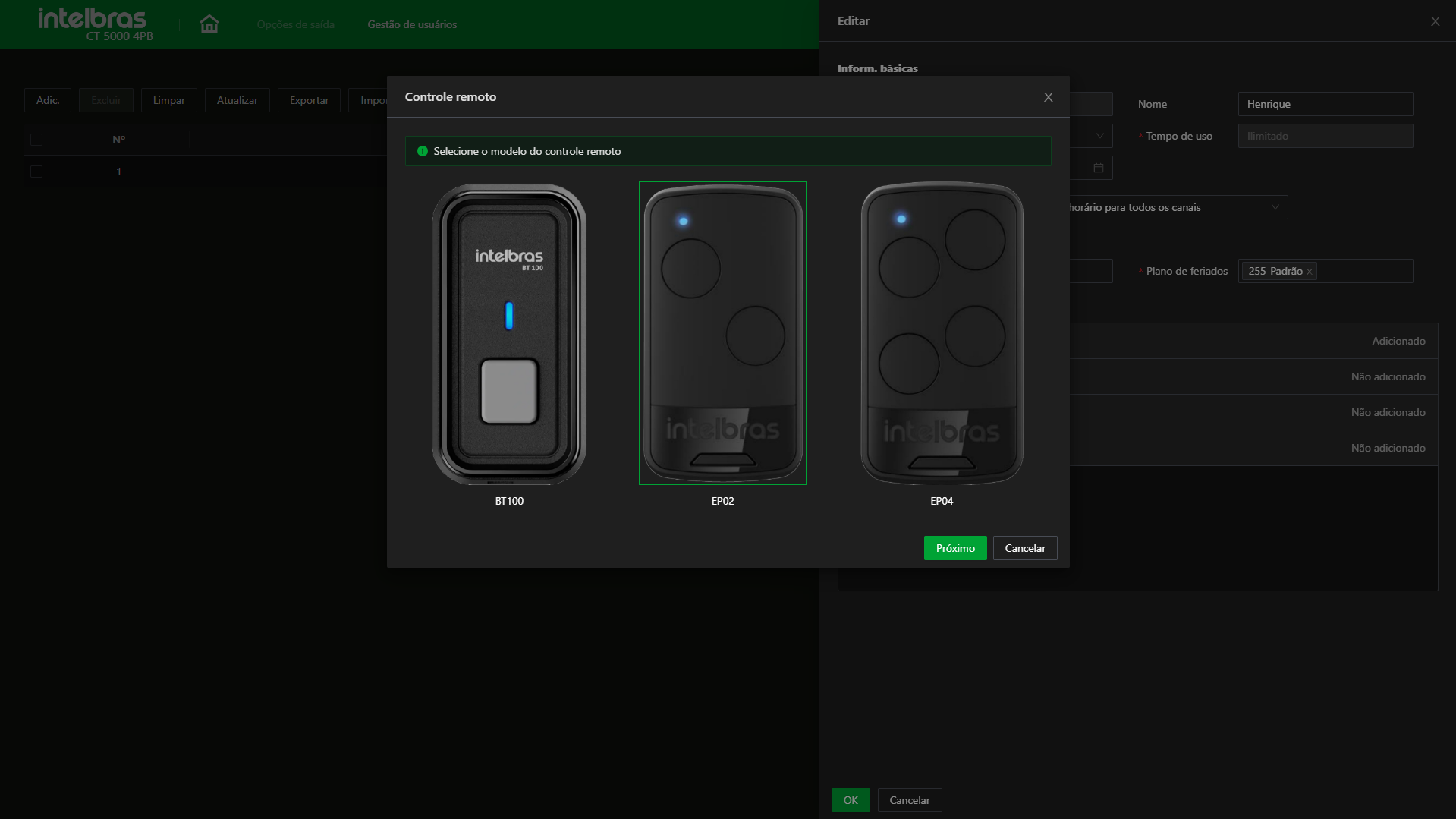The image size is (1456, 819).
Task: Check the checkbox for row 1
Action: pos(36,172)
